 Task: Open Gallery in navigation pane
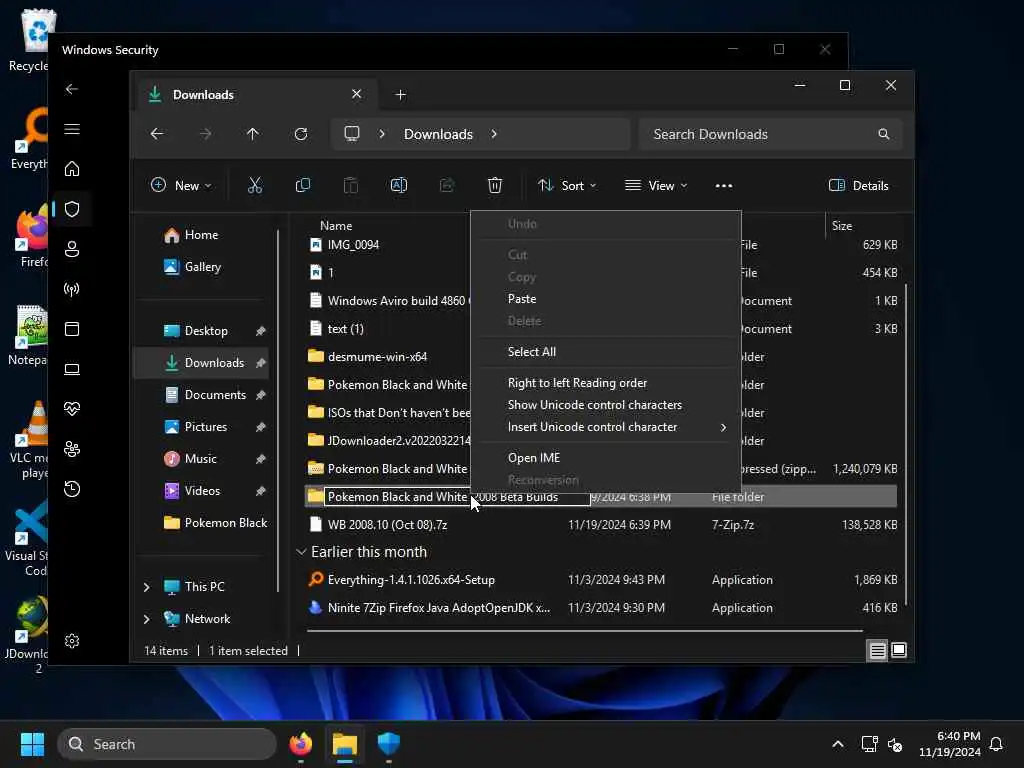pyautogui.click(x=202, y=266)
